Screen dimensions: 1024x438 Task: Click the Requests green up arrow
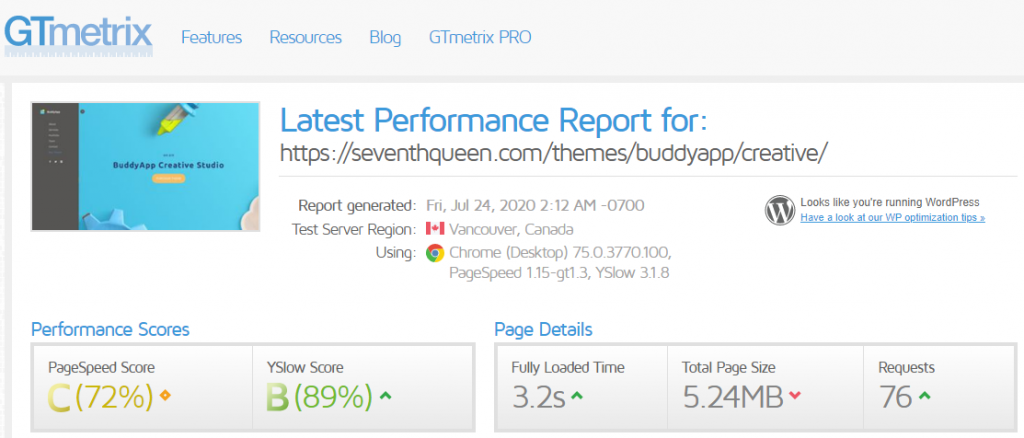click(923, 396)
